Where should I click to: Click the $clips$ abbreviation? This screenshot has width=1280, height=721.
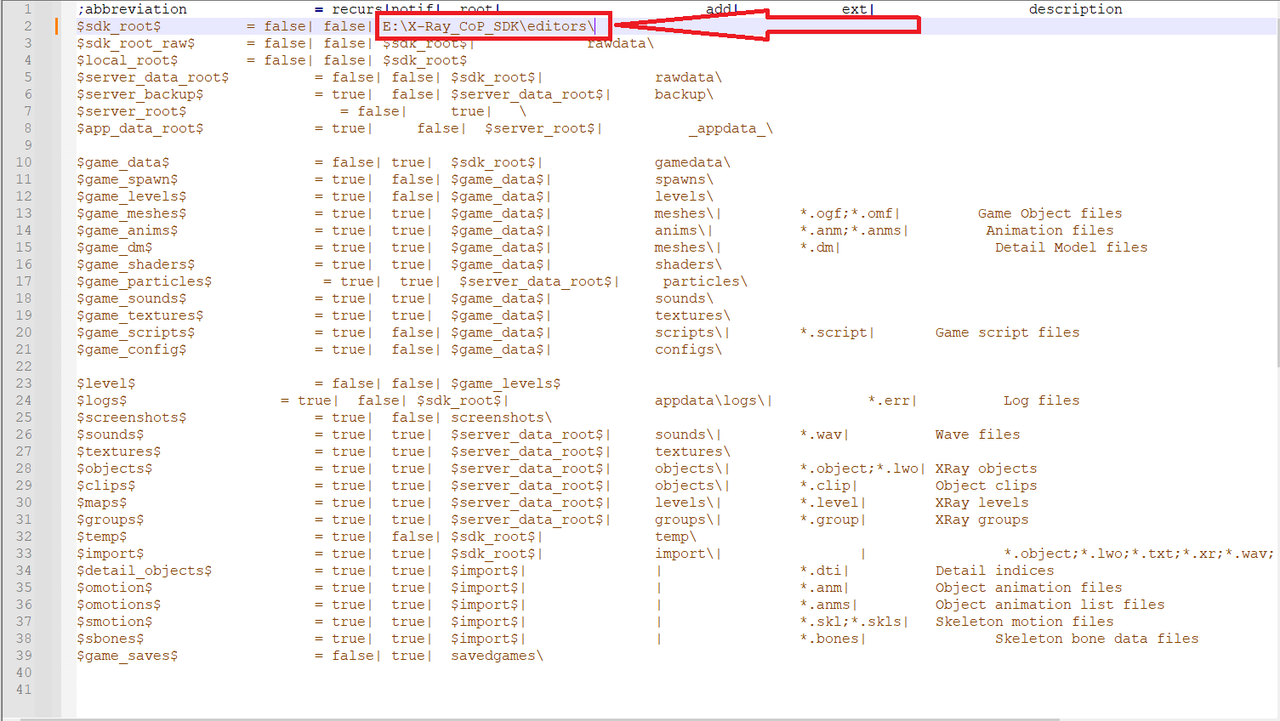[106, 485]
